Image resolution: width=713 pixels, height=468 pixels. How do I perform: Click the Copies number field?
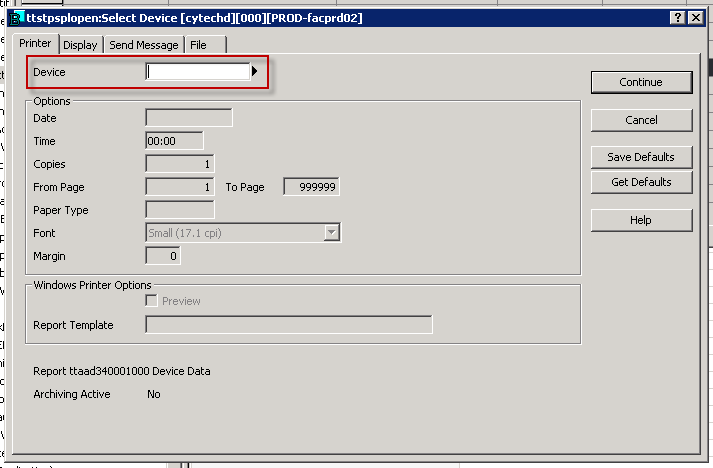180,164
